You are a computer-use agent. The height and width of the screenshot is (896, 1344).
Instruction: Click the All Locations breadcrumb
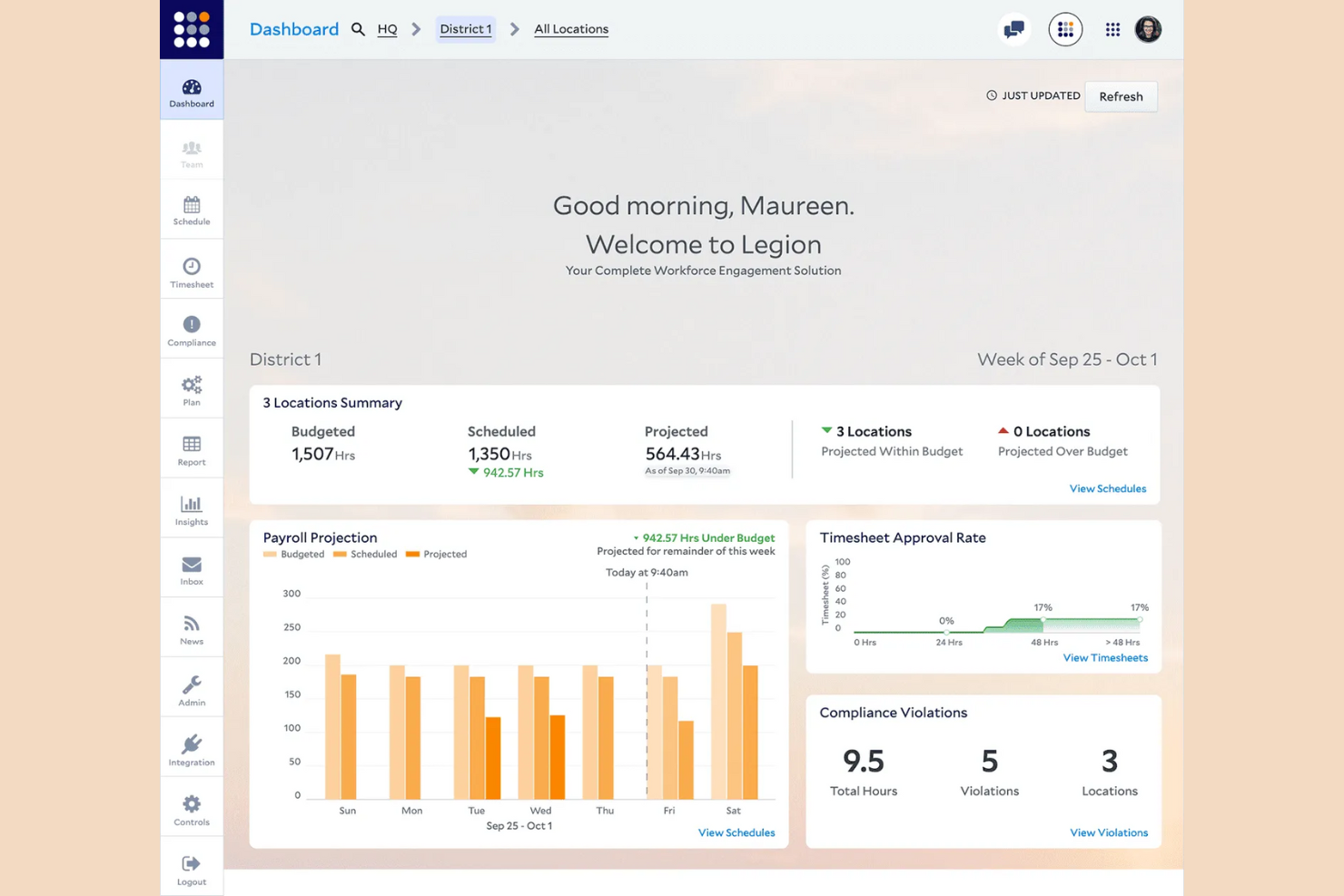571,29
